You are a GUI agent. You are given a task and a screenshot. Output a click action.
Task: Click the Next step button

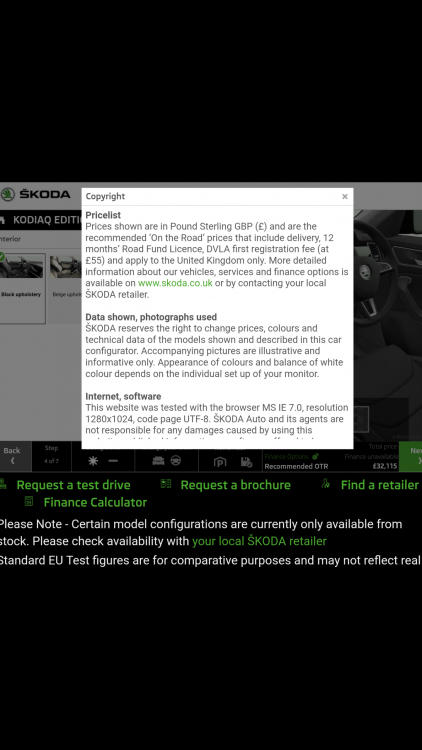pyautogui.click(x=411, y=456)
